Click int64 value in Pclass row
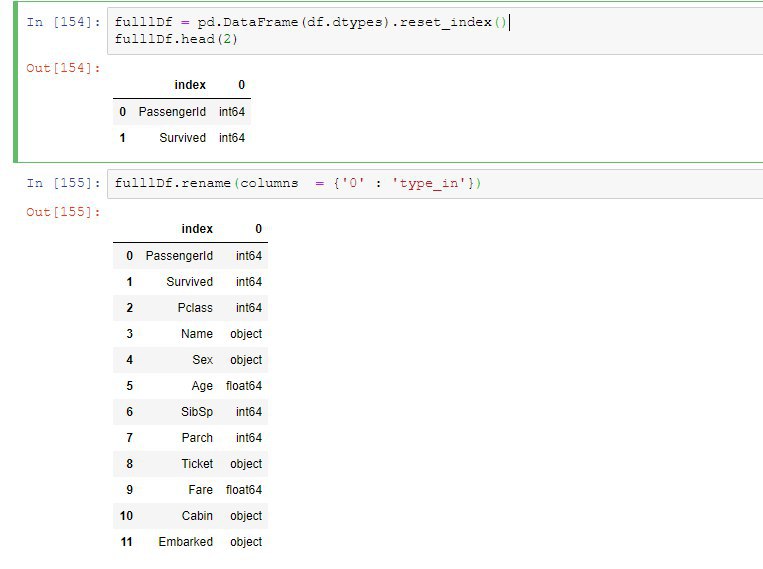 tap(249, 308)
